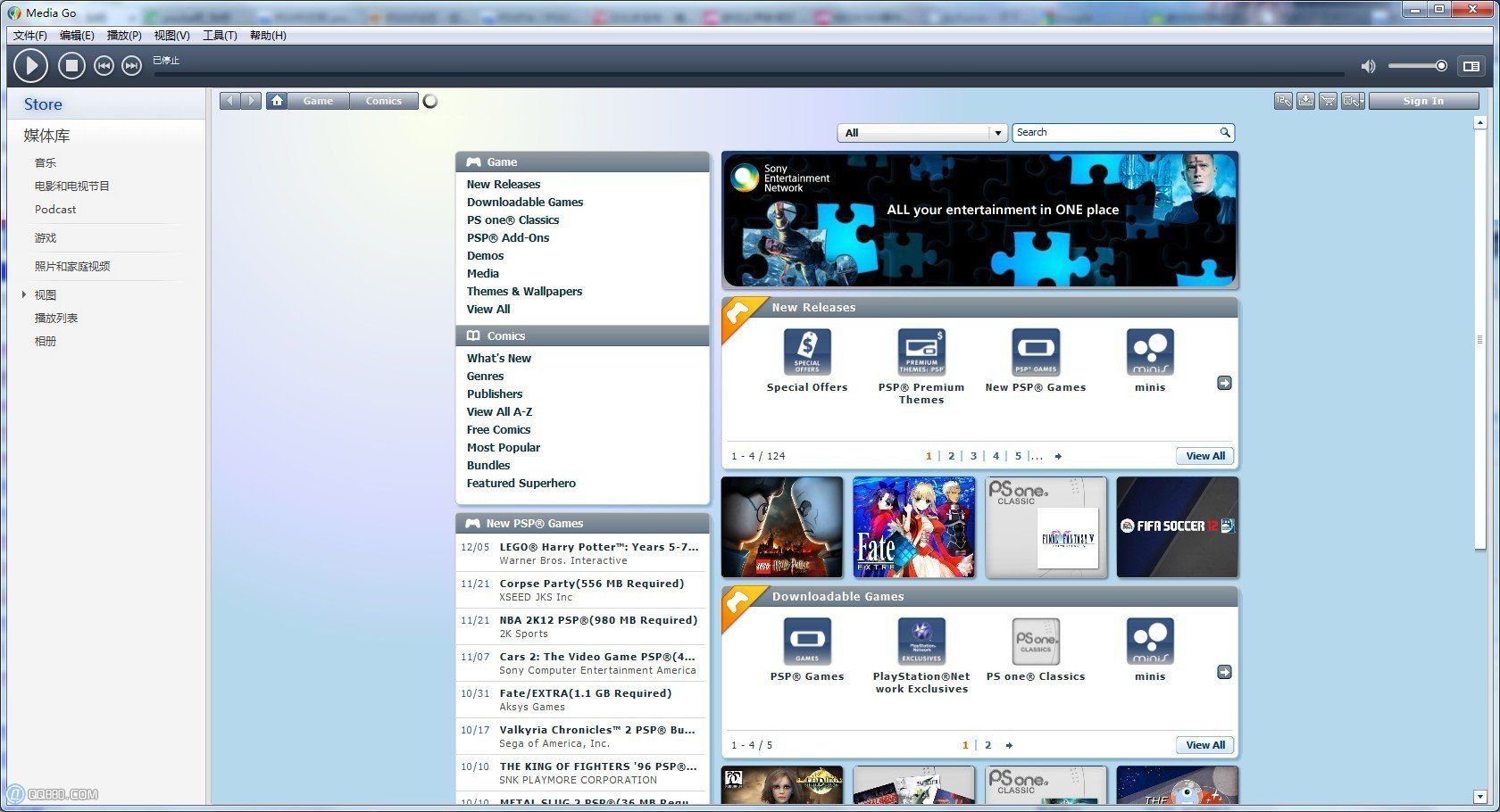Open the 工具(T) menu
The image size is (1500, 812).
click(x=220, y=36)
